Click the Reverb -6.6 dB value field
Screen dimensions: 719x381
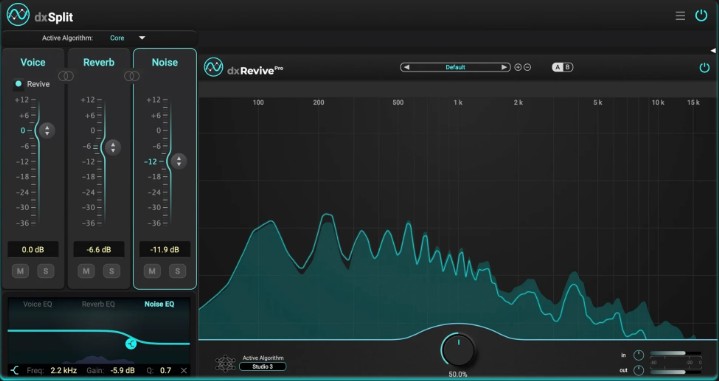[99, 249]
